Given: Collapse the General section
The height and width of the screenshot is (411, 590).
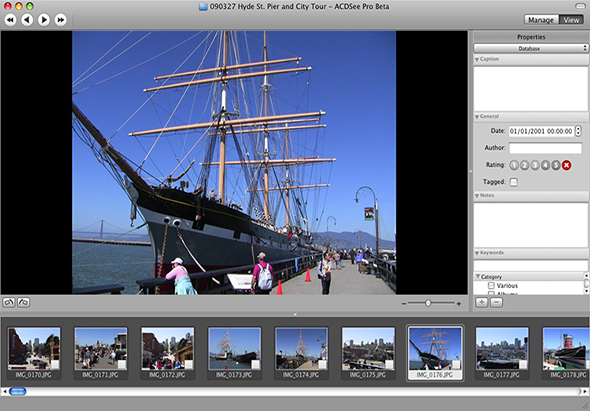Looking at the screenshot, I should [477, 117].
